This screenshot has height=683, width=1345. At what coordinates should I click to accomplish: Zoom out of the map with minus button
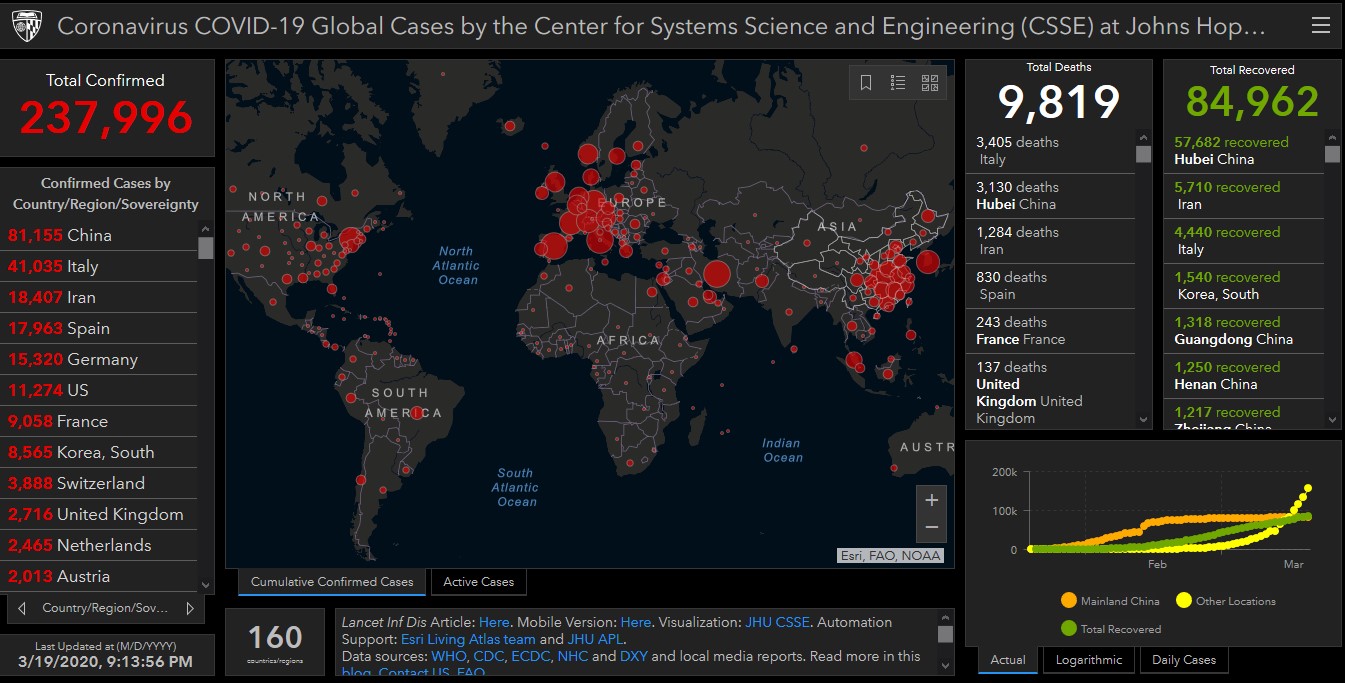coord(931,527)
